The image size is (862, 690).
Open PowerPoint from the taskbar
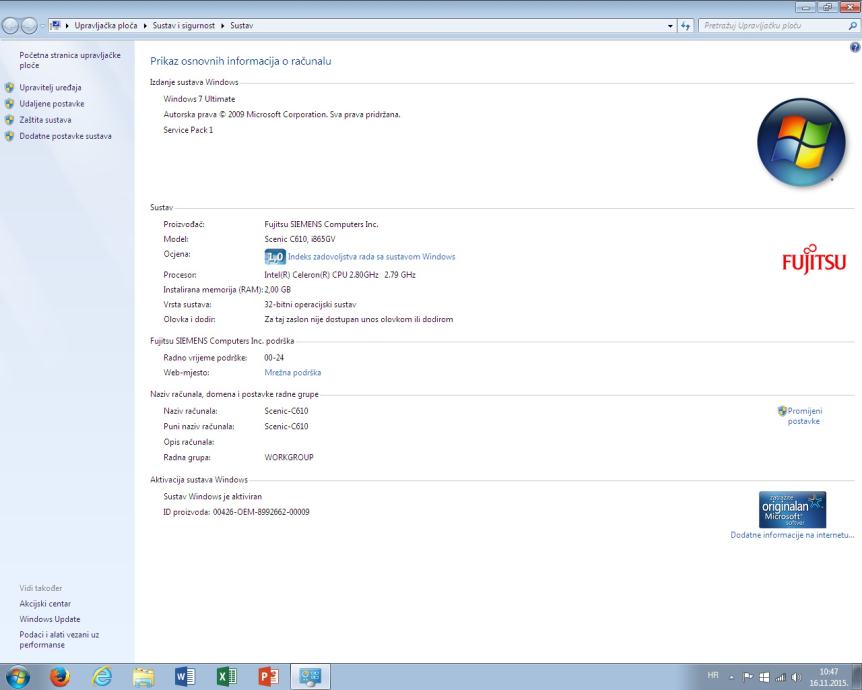[271, 675]
